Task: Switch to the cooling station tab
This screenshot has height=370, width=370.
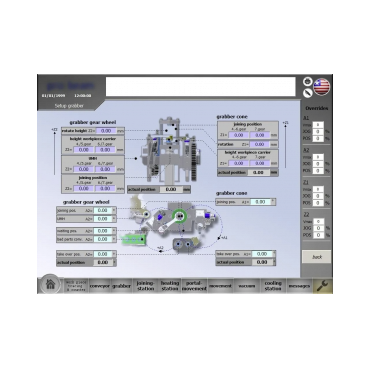Action: coord(273,286)
